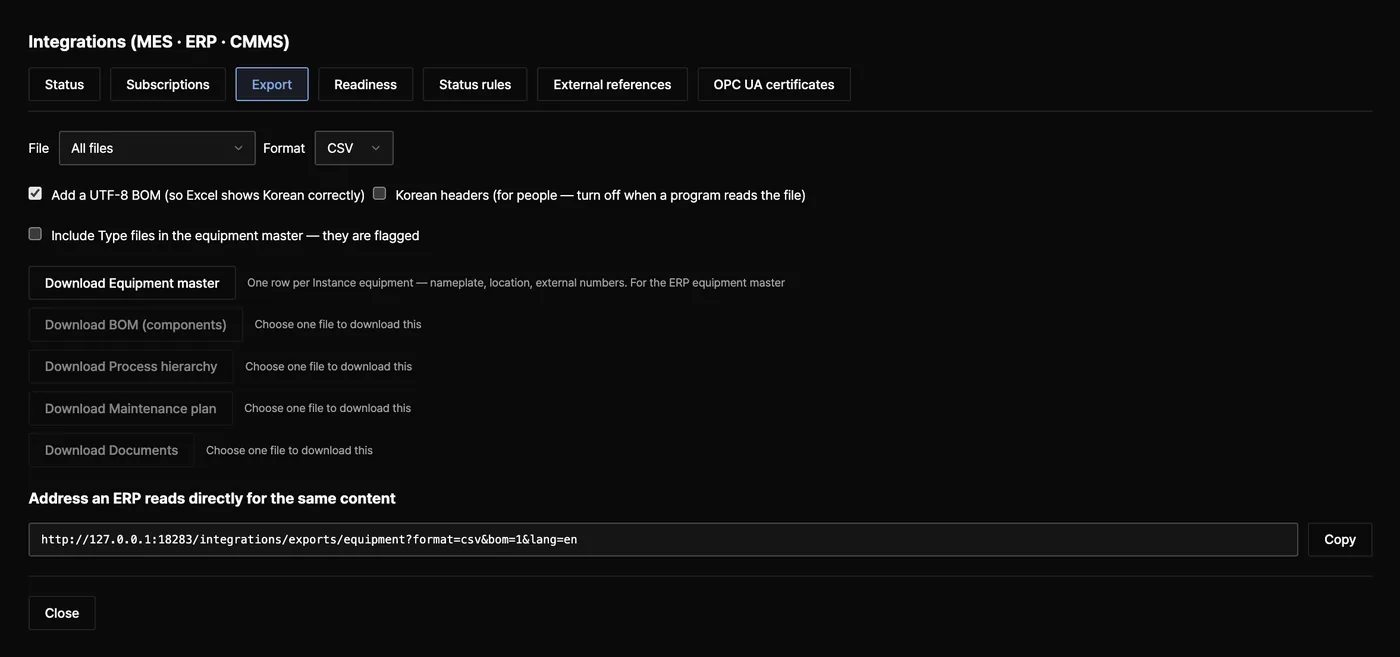Click the Download Equipment master button

[132, 283]
